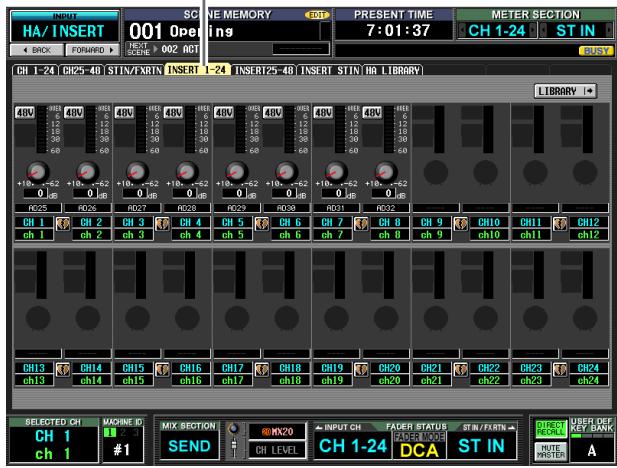Adjust the AD28 gain knob

[187, 172]
